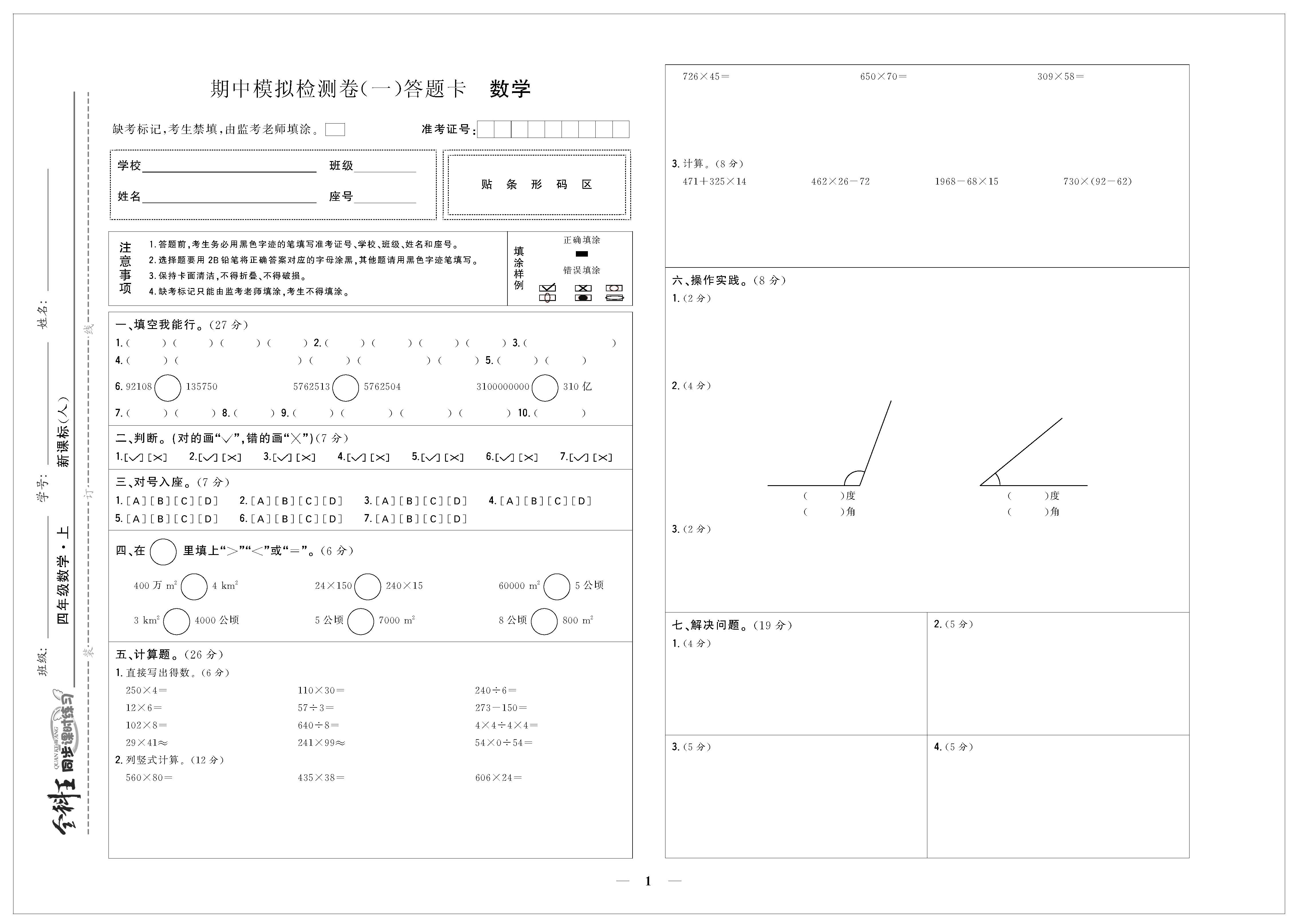Image resolution: width=1306 pixels, height=924 pixels.
Task: Click the circle between 5762513 and 5762504
Action: [x=345, y=387]
